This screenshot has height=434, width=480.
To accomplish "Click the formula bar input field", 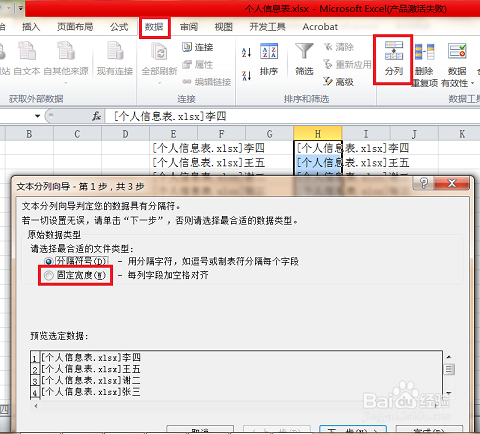I will pyautogui.click(x=292, y=116).
